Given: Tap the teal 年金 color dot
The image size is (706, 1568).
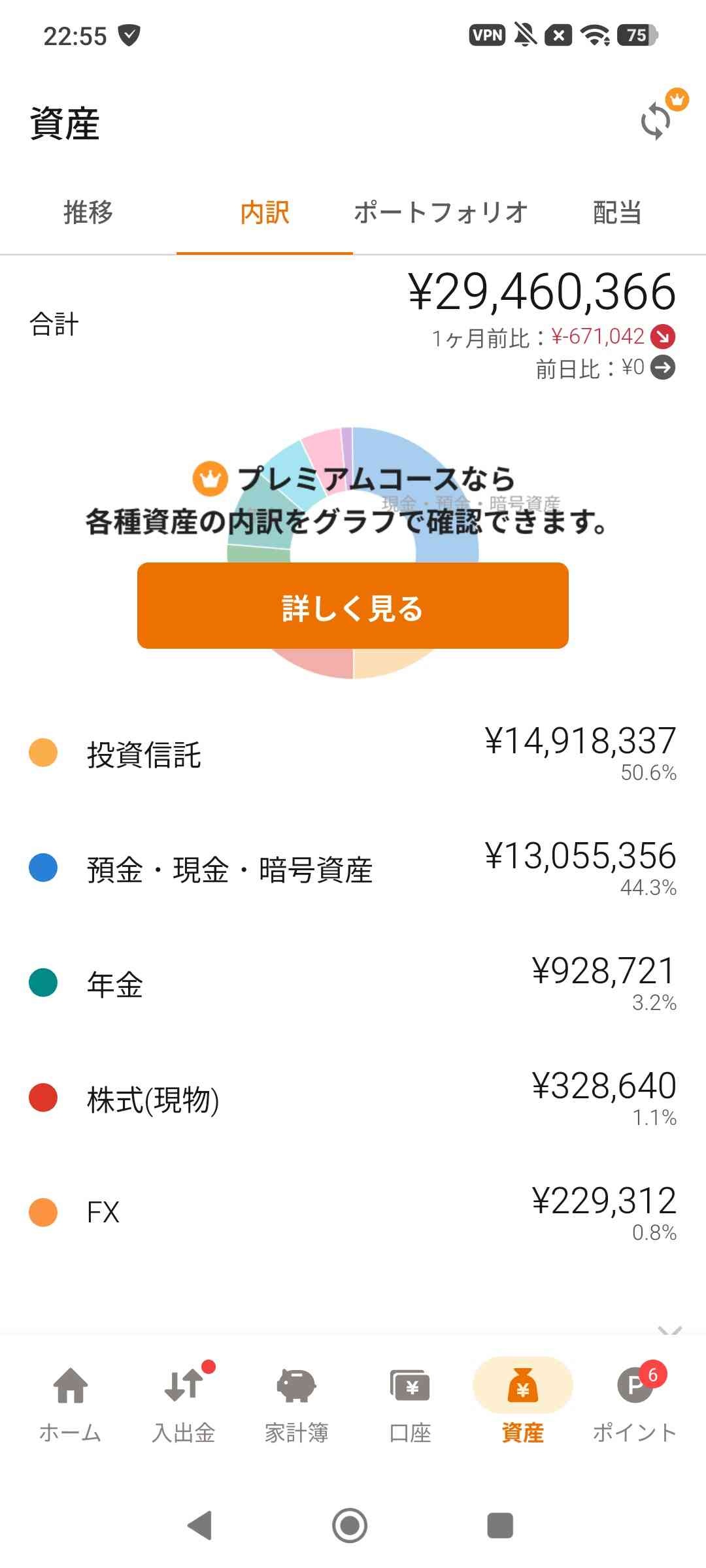Looking at the screenshot, I should pos(43,983).
